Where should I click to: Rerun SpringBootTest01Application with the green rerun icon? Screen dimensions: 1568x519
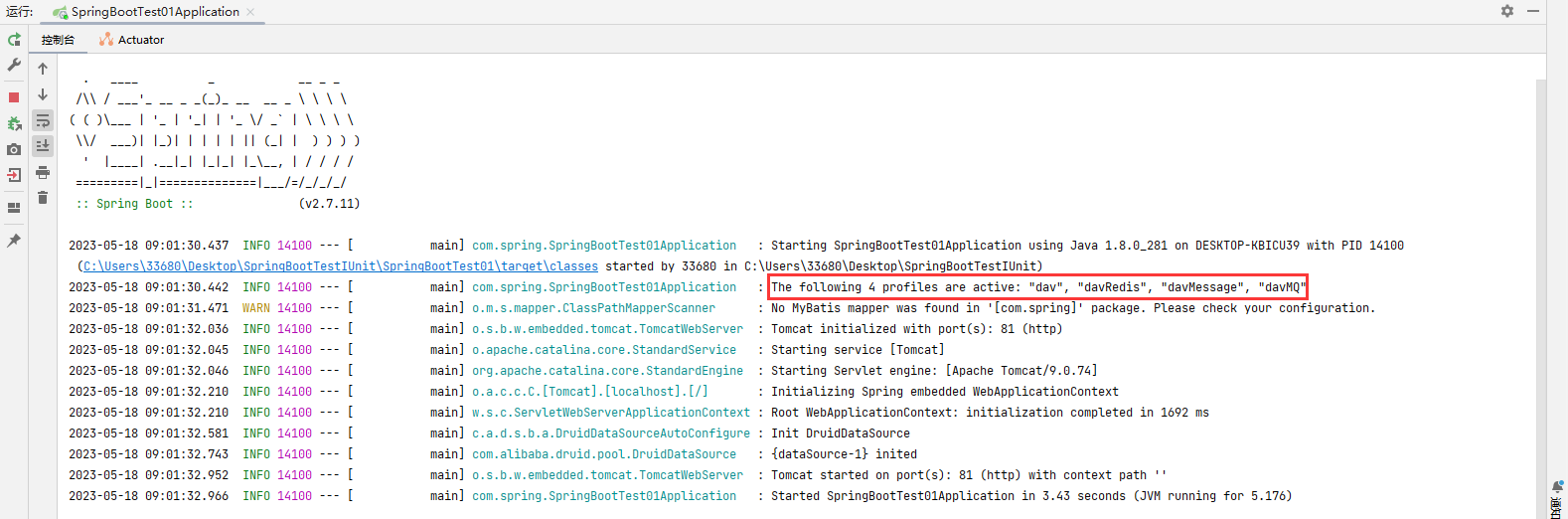pyautogui.click(x=14, y=40)
